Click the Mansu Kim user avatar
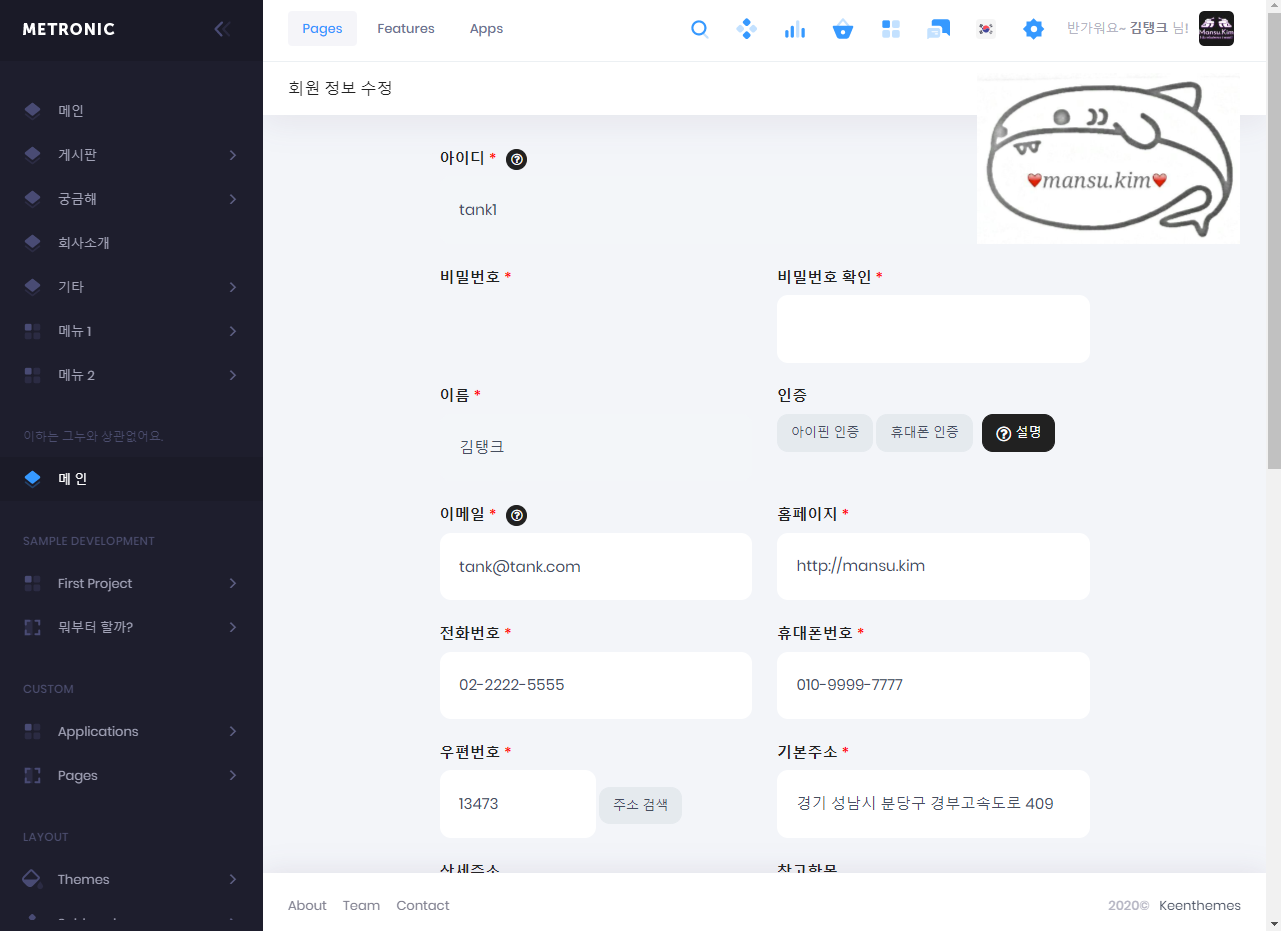Viewport: 1281px width, 931px height. coord(1216,29)
